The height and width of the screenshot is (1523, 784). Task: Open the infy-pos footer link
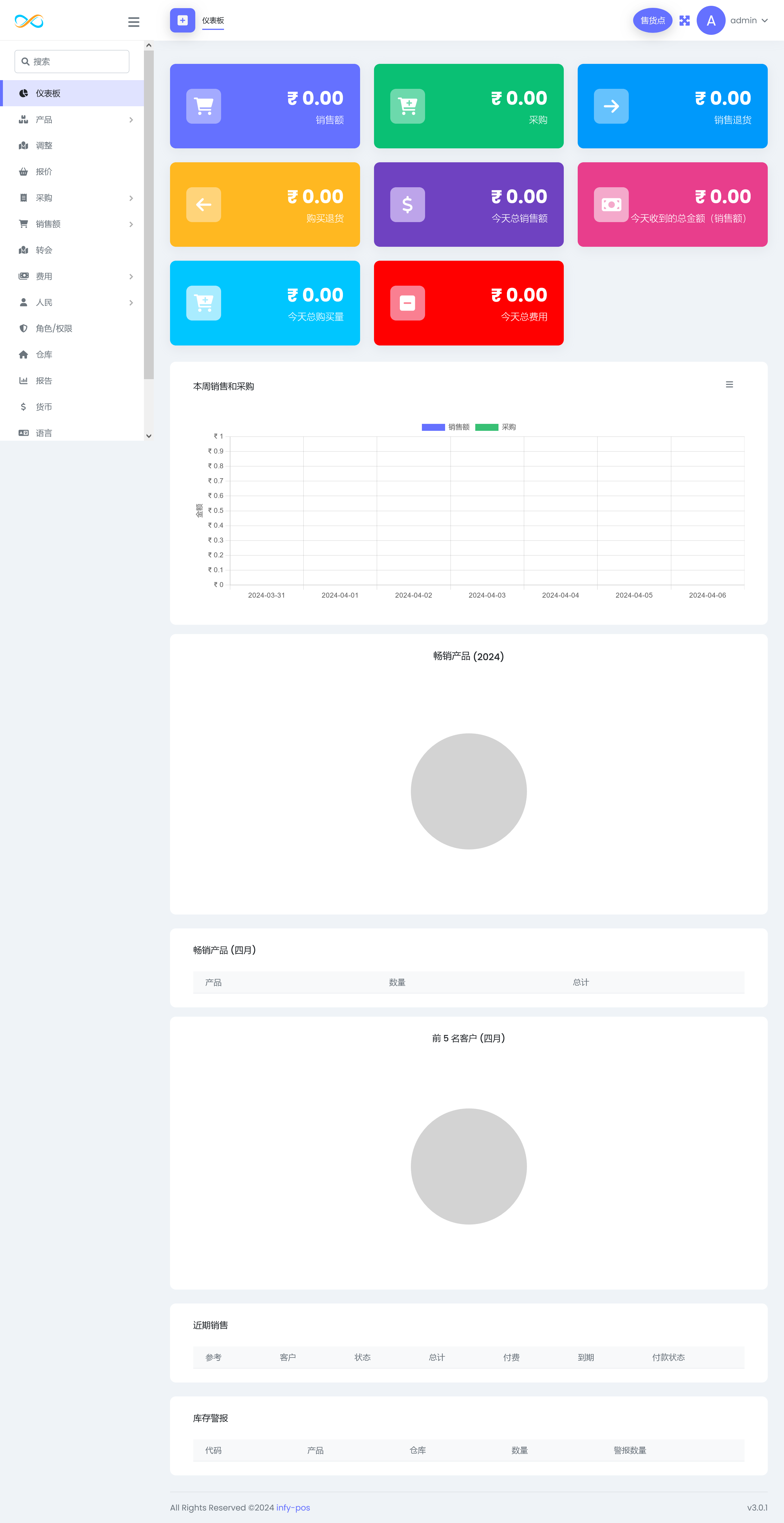click(x=293, y=1508)
